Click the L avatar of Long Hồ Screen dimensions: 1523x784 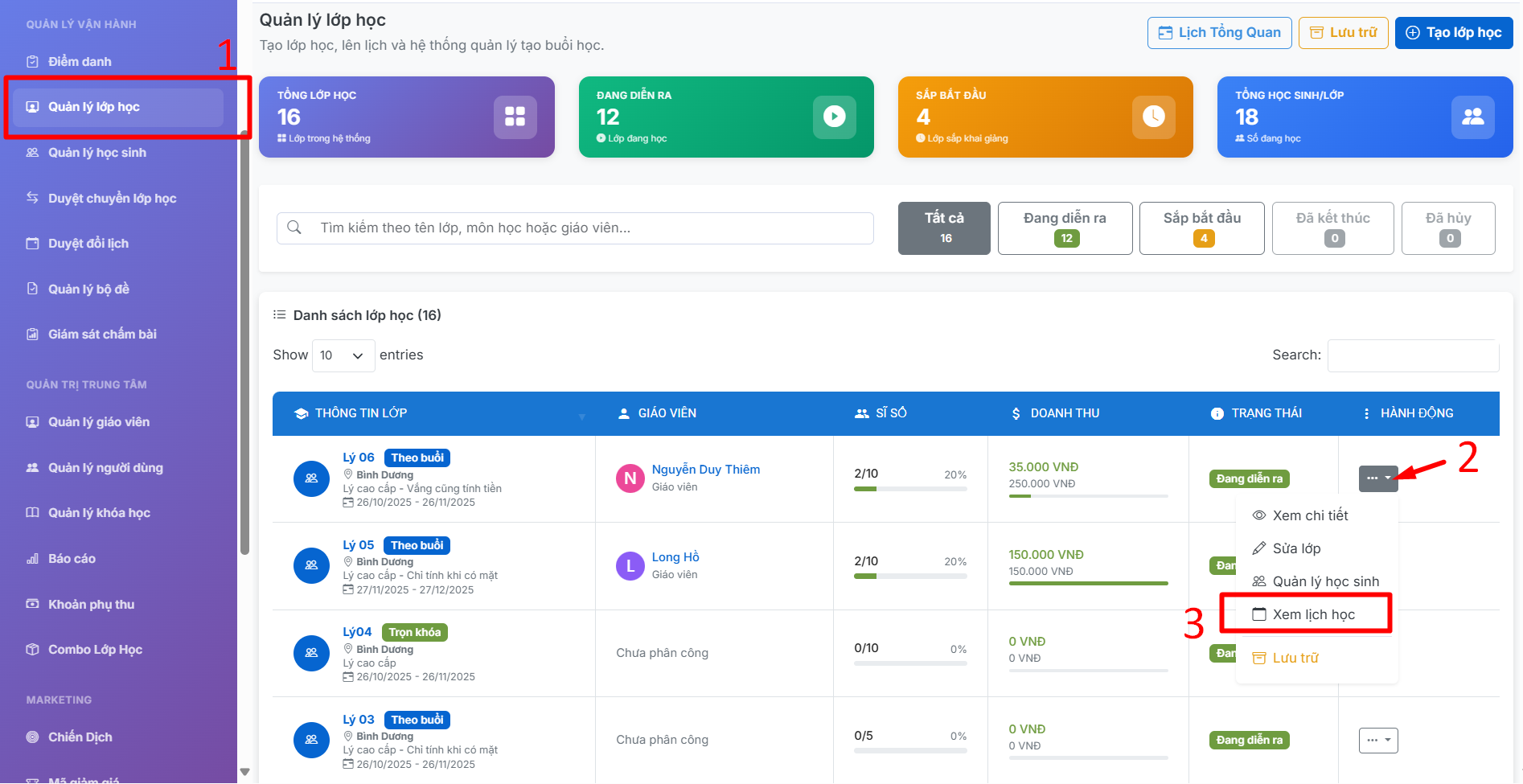tap(630, 566)
